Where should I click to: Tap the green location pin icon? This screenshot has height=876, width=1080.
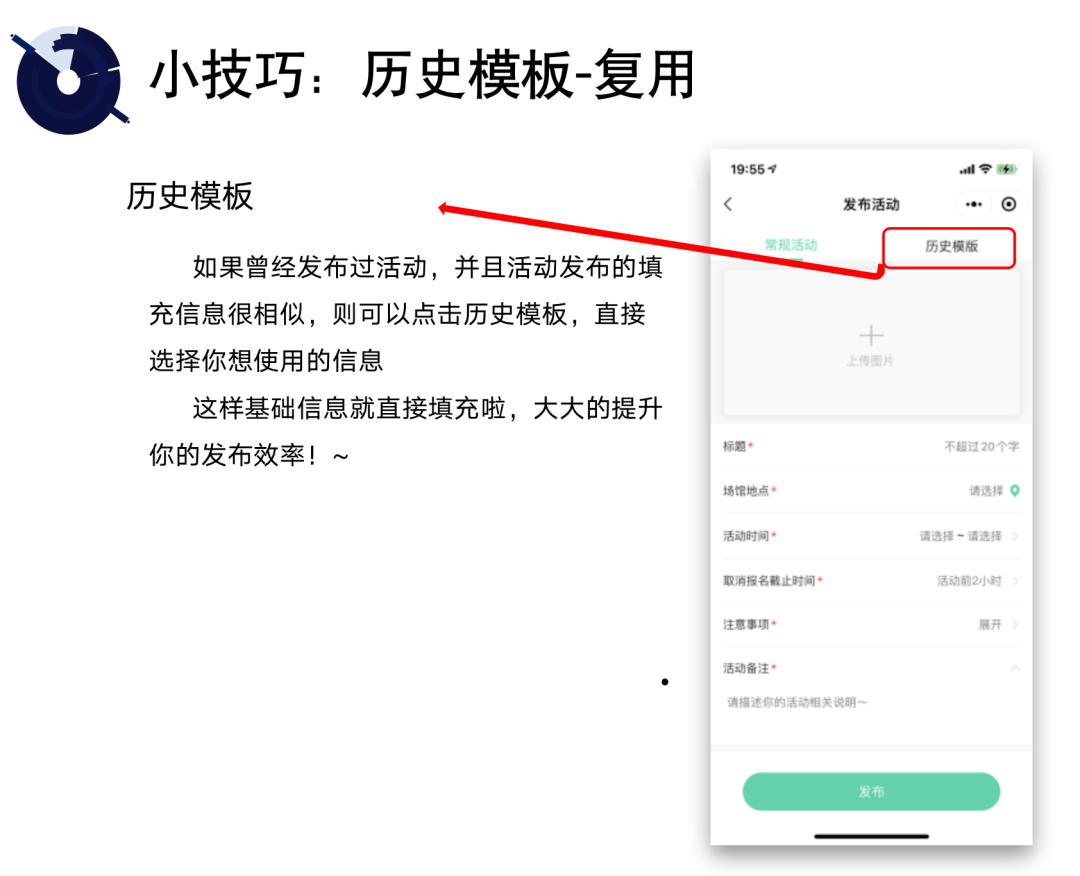coord(1015,490)
